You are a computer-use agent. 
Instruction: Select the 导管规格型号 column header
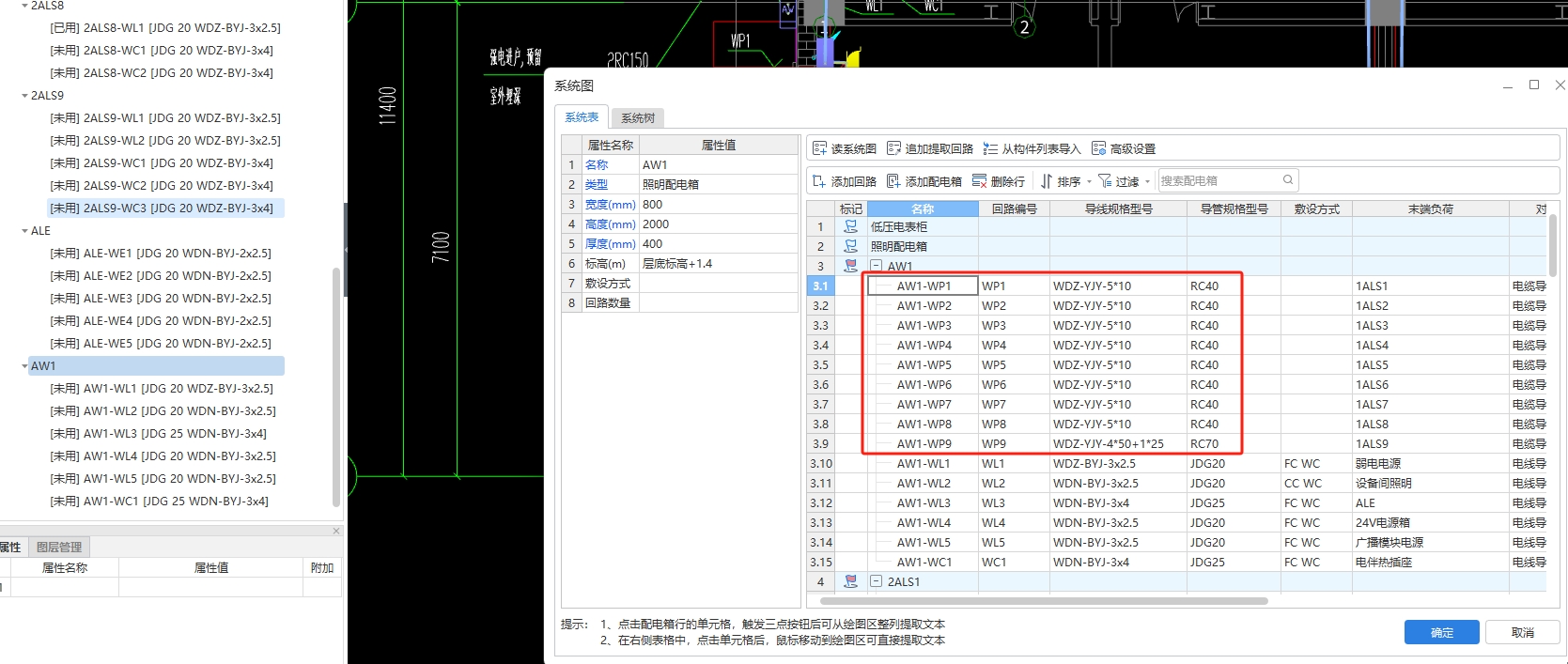coord(1234,208)
